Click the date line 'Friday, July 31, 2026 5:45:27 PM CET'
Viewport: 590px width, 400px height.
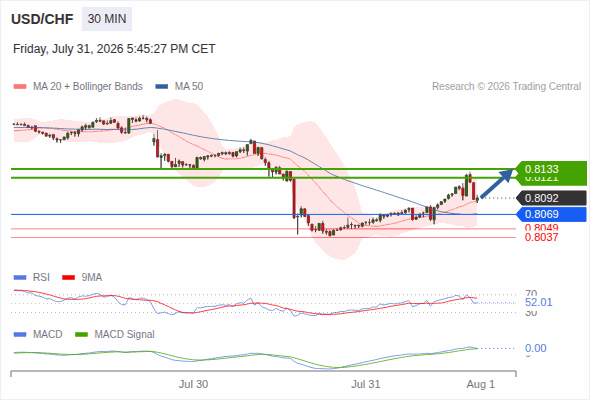pos(114,49)
